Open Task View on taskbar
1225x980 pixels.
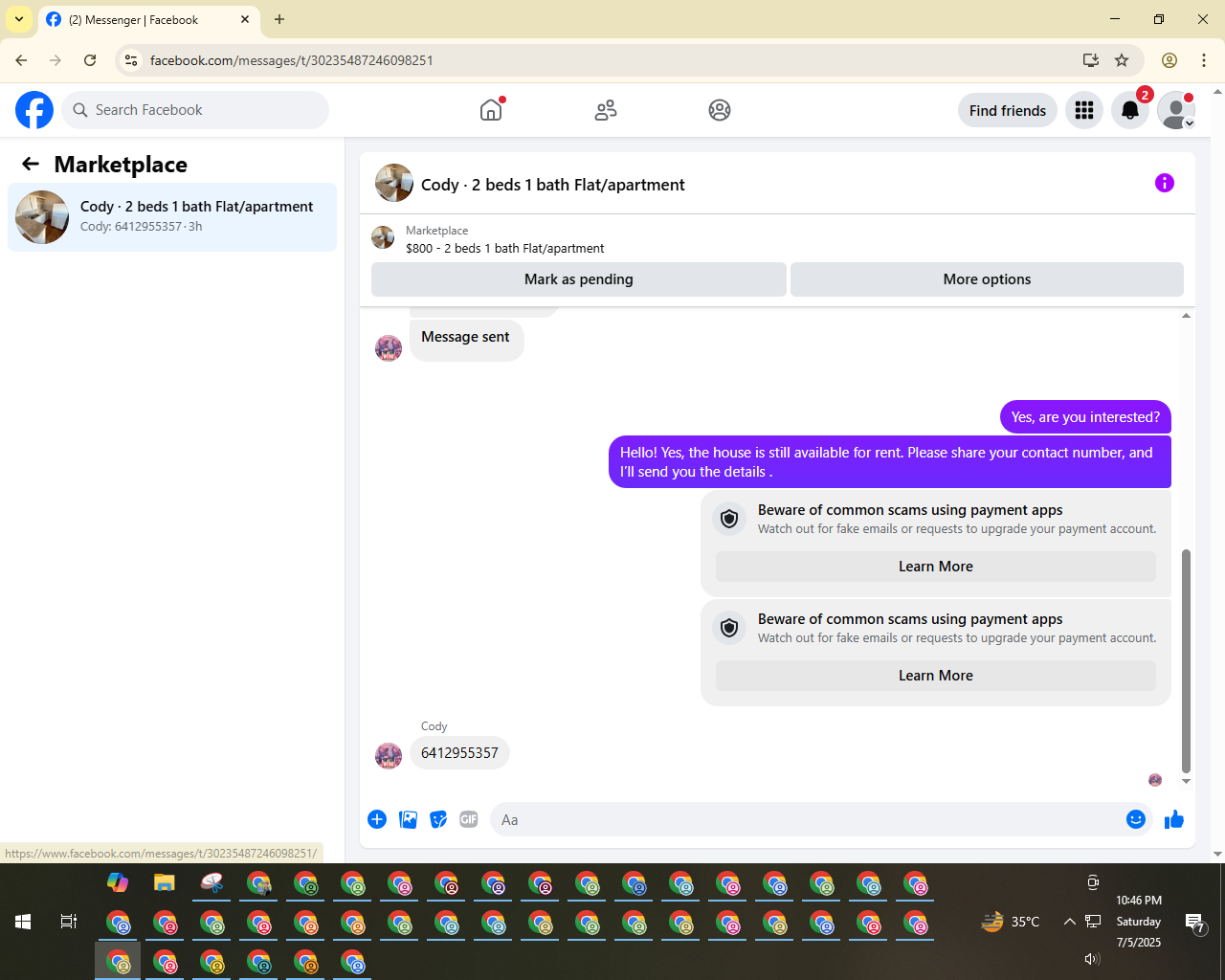tap(69, 922)
